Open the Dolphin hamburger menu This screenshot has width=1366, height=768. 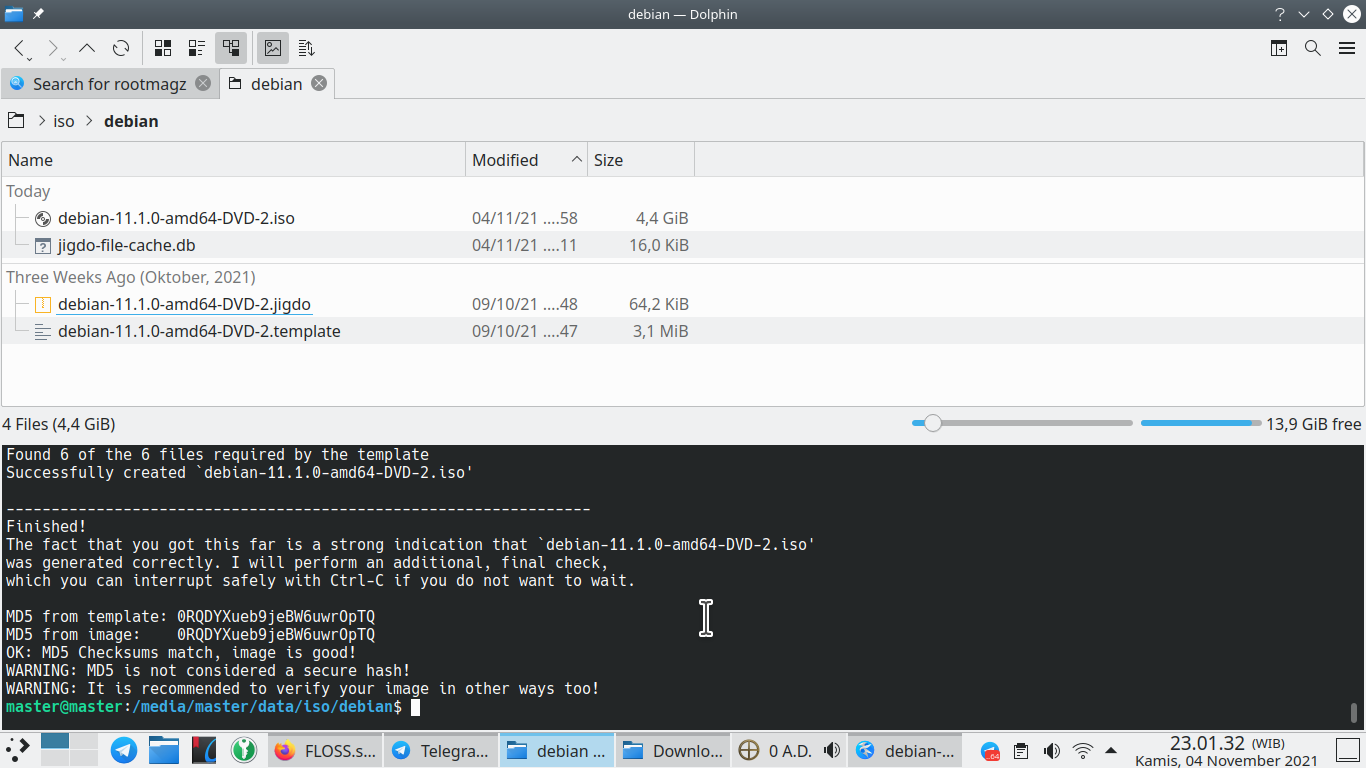pos(1347,48)
